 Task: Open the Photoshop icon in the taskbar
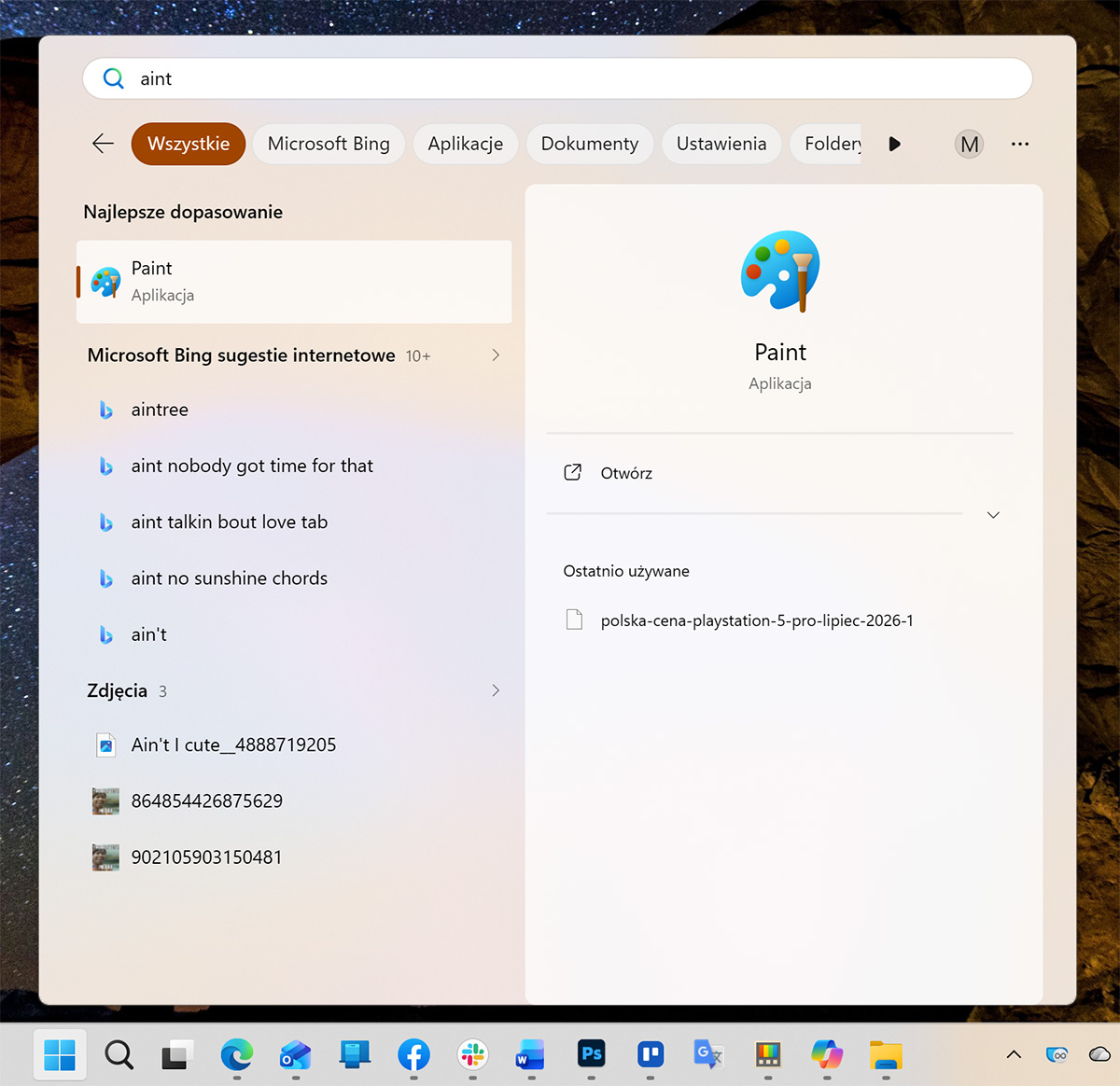point(591,1054)
